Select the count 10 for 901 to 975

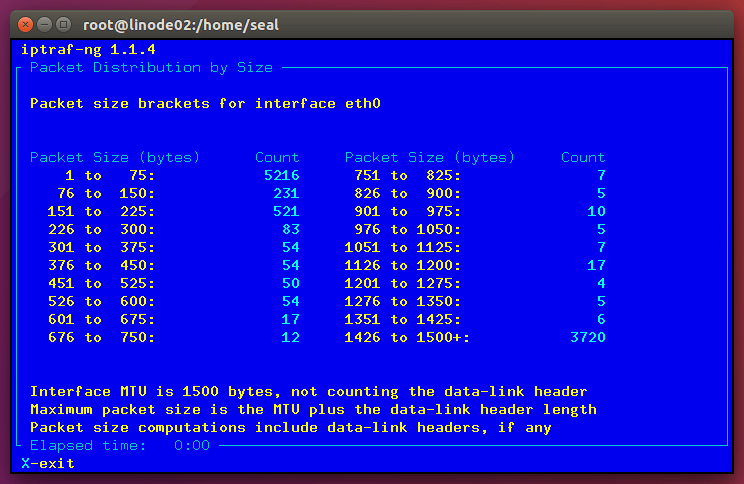click(x=596, y=212)
